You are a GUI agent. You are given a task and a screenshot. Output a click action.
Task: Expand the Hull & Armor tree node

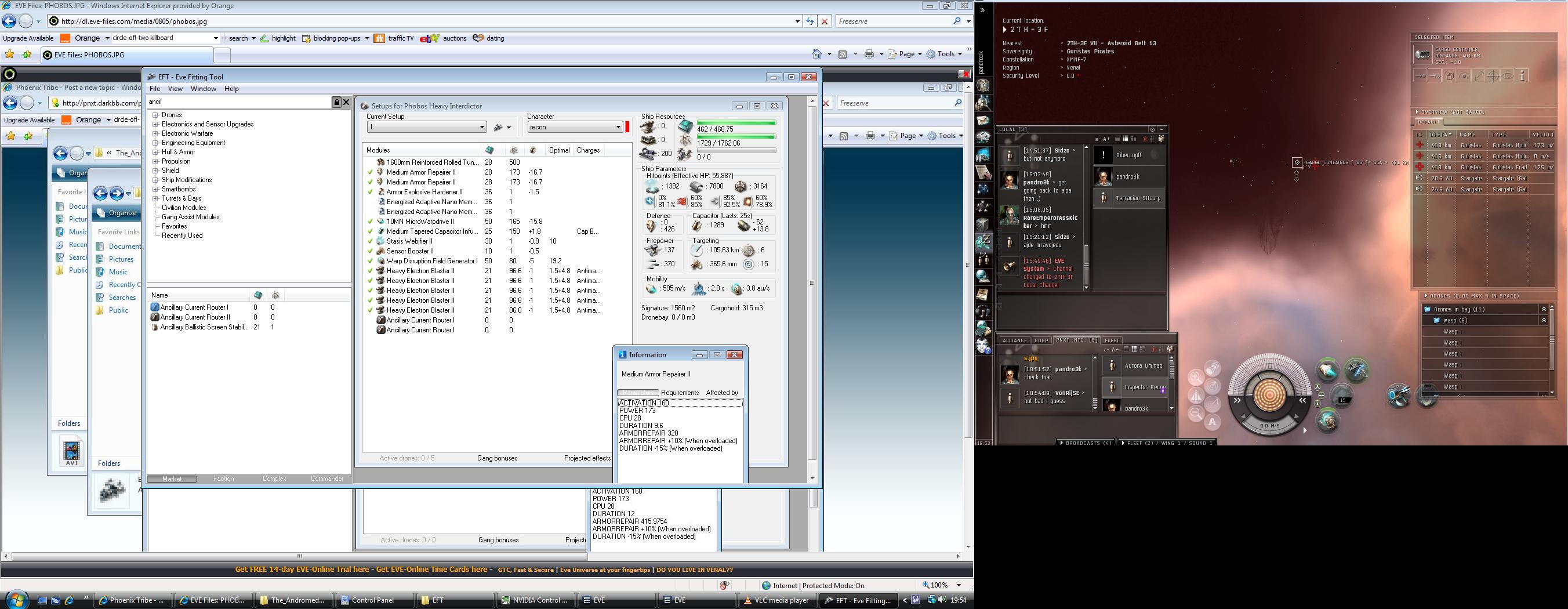pos(155,152)
